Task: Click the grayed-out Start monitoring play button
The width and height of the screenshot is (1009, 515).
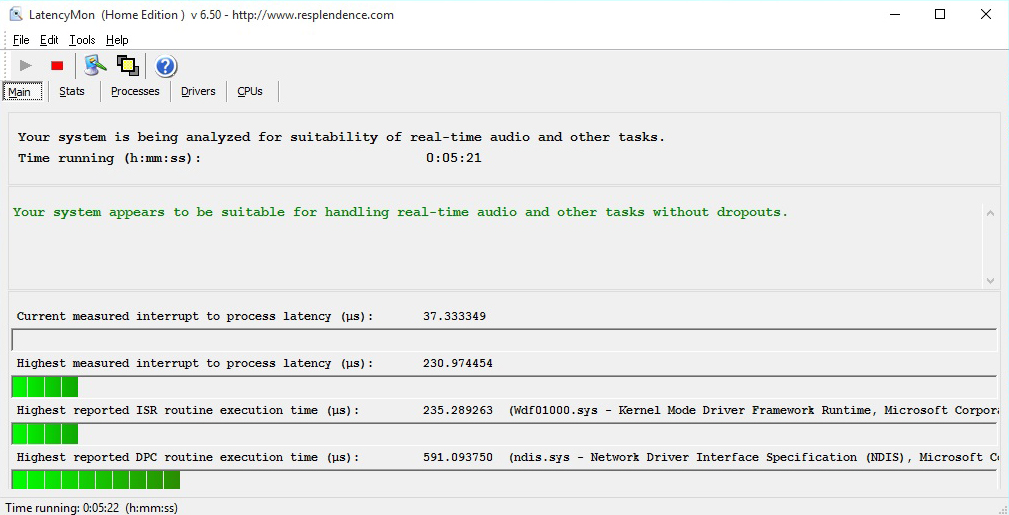Action: (x=26, y=66)
